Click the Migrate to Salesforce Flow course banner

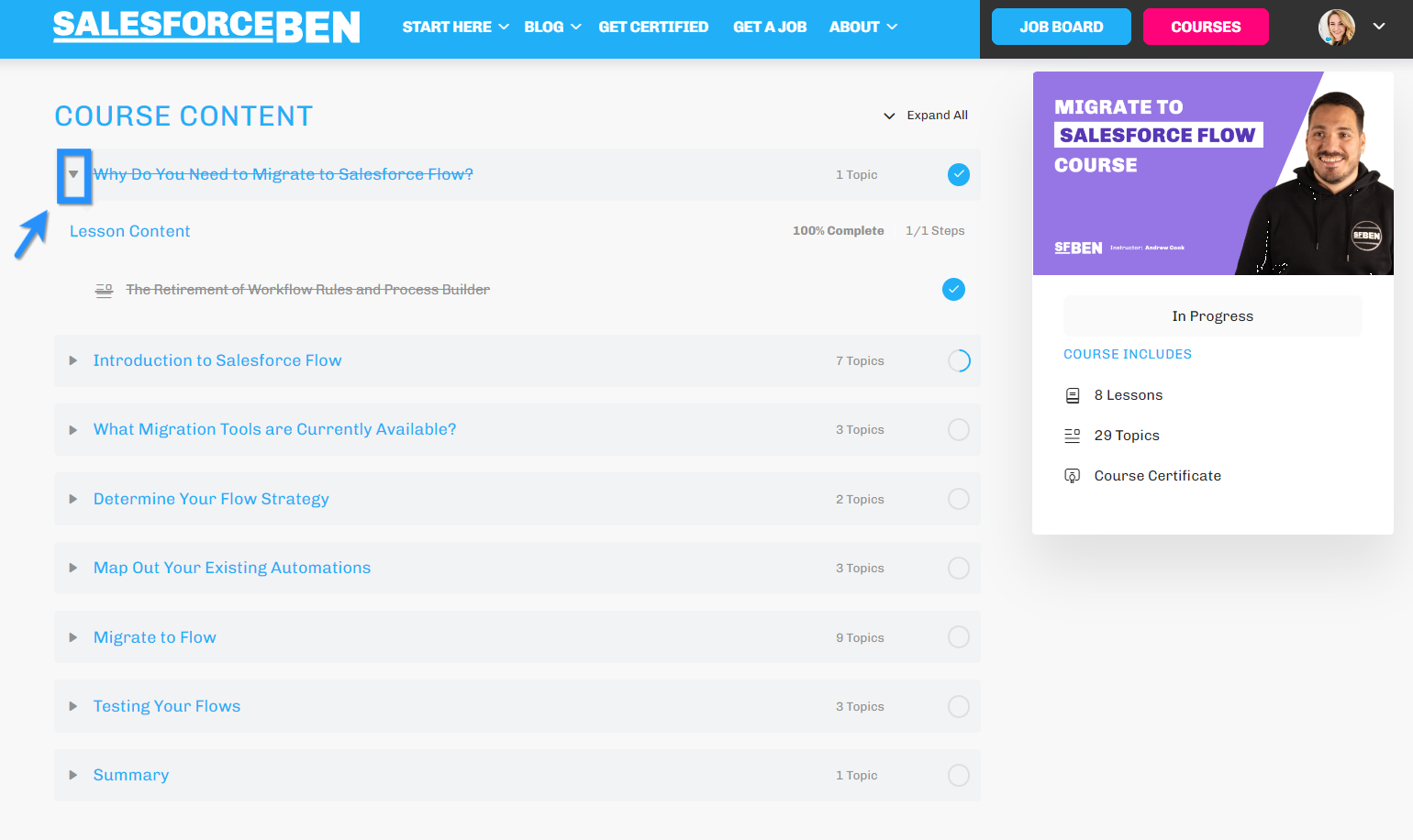pos(1213,173)
